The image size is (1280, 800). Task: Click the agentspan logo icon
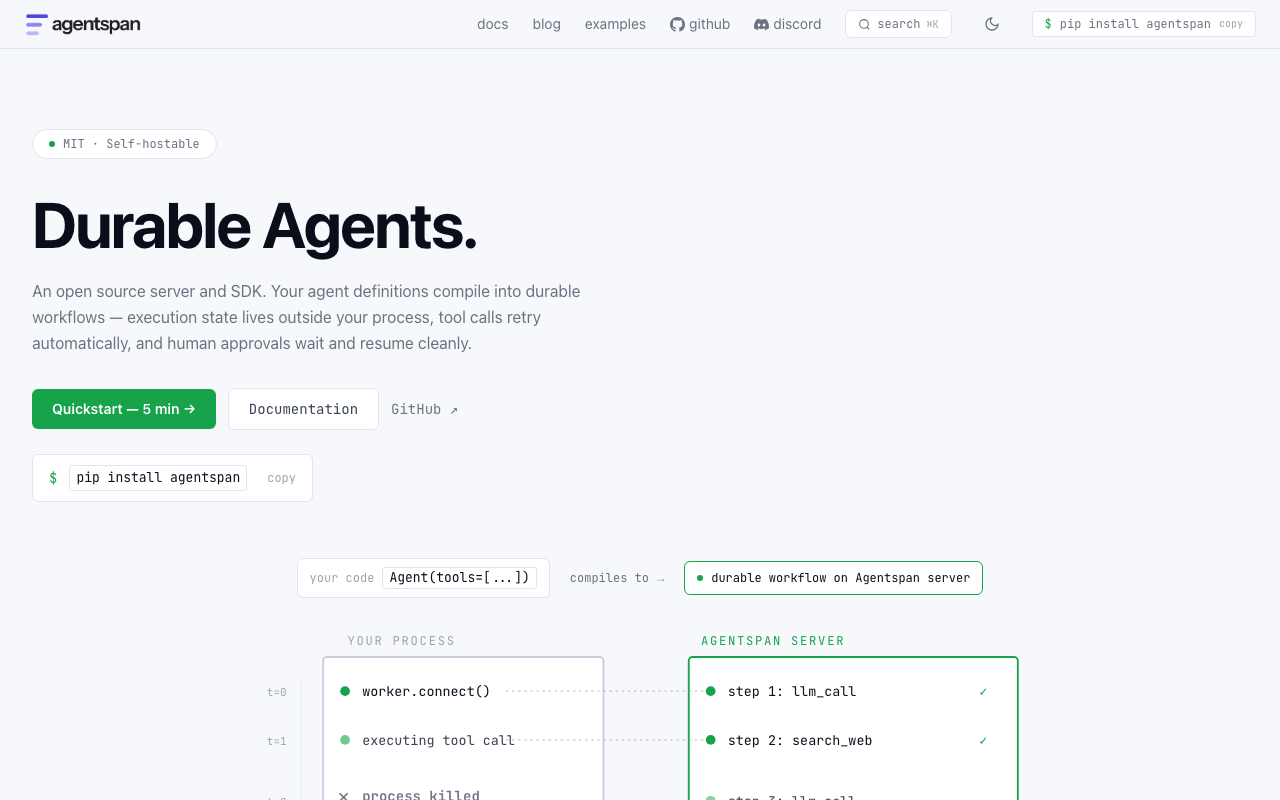(x=37, y=24)
